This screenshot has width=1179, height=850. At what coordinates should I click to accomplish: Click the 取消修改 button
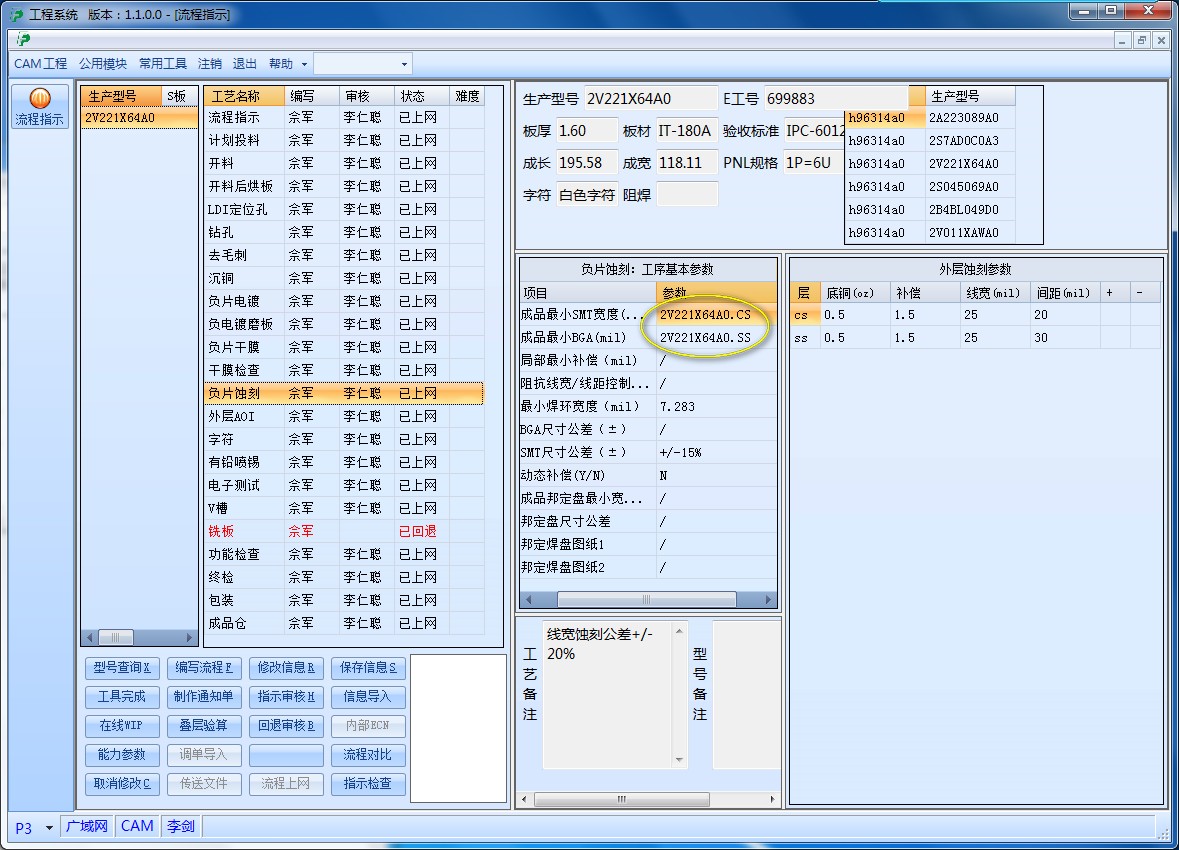click(122, 784)
